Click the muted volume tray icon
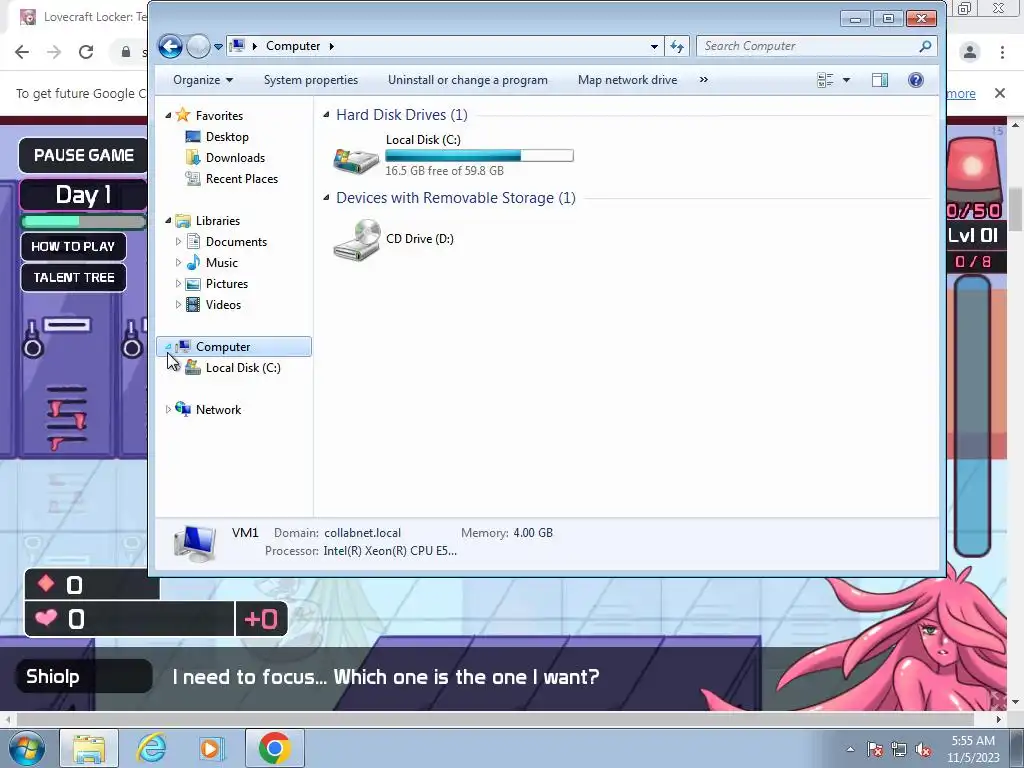Screen dimensions: 1024x768 pyautogui.click(x=923, y=750)
